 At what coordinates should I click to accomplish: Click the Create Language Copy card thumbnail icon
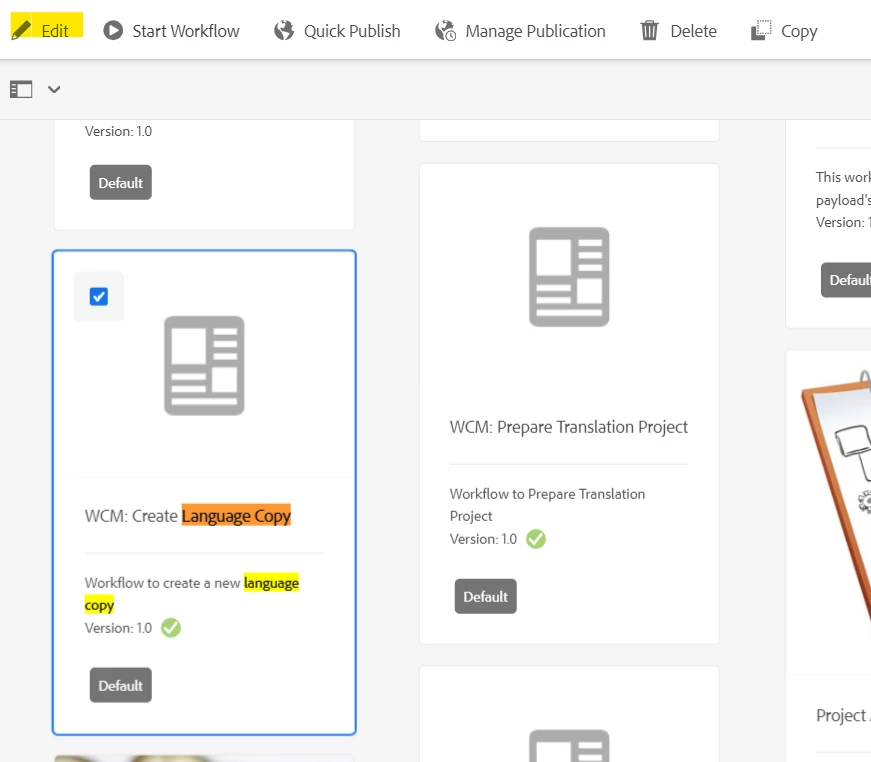coord(204,365)
